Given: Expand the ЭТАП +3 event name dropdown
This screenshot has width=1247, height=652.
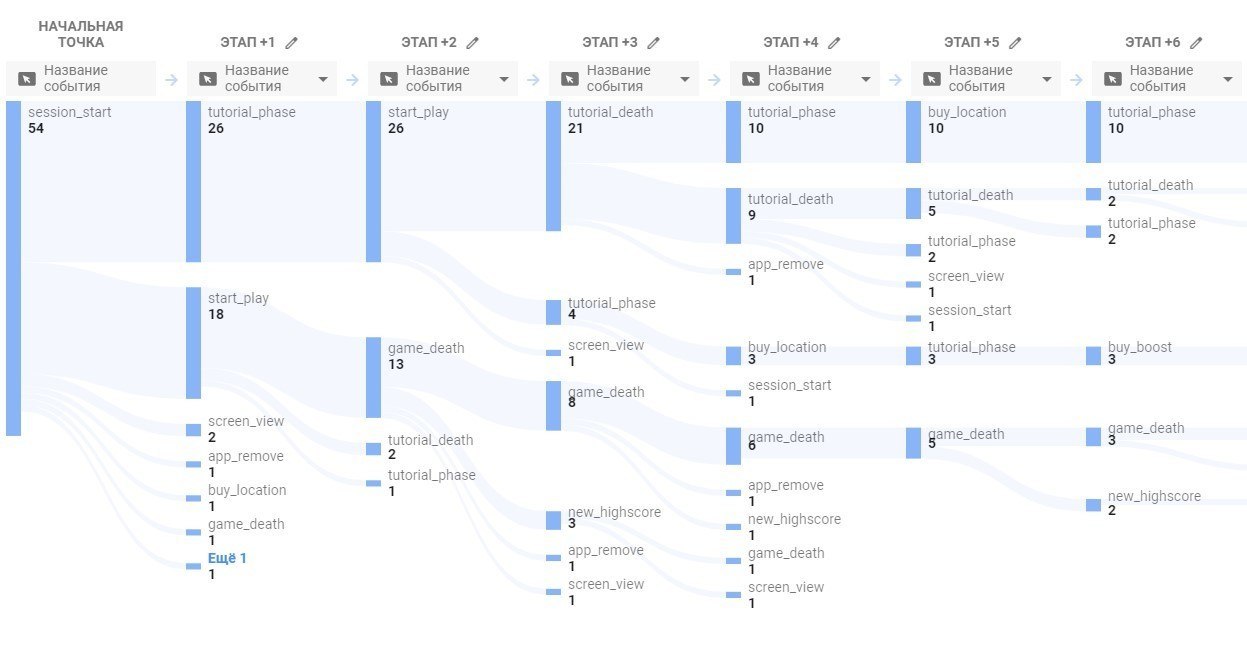Looking at the screenshot, I should point(624,79).
